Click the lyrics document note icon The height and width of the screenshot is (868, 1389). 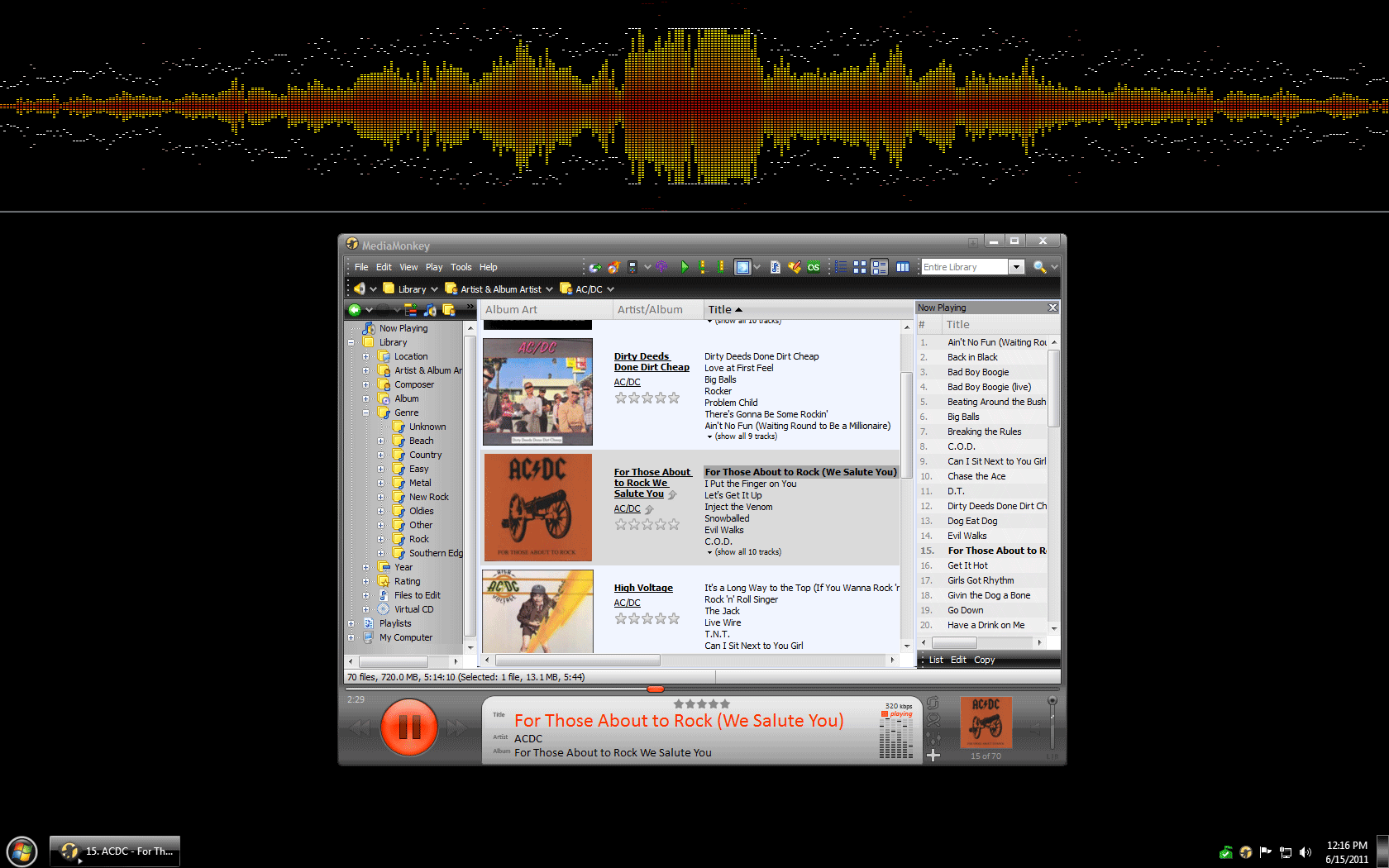775,267
